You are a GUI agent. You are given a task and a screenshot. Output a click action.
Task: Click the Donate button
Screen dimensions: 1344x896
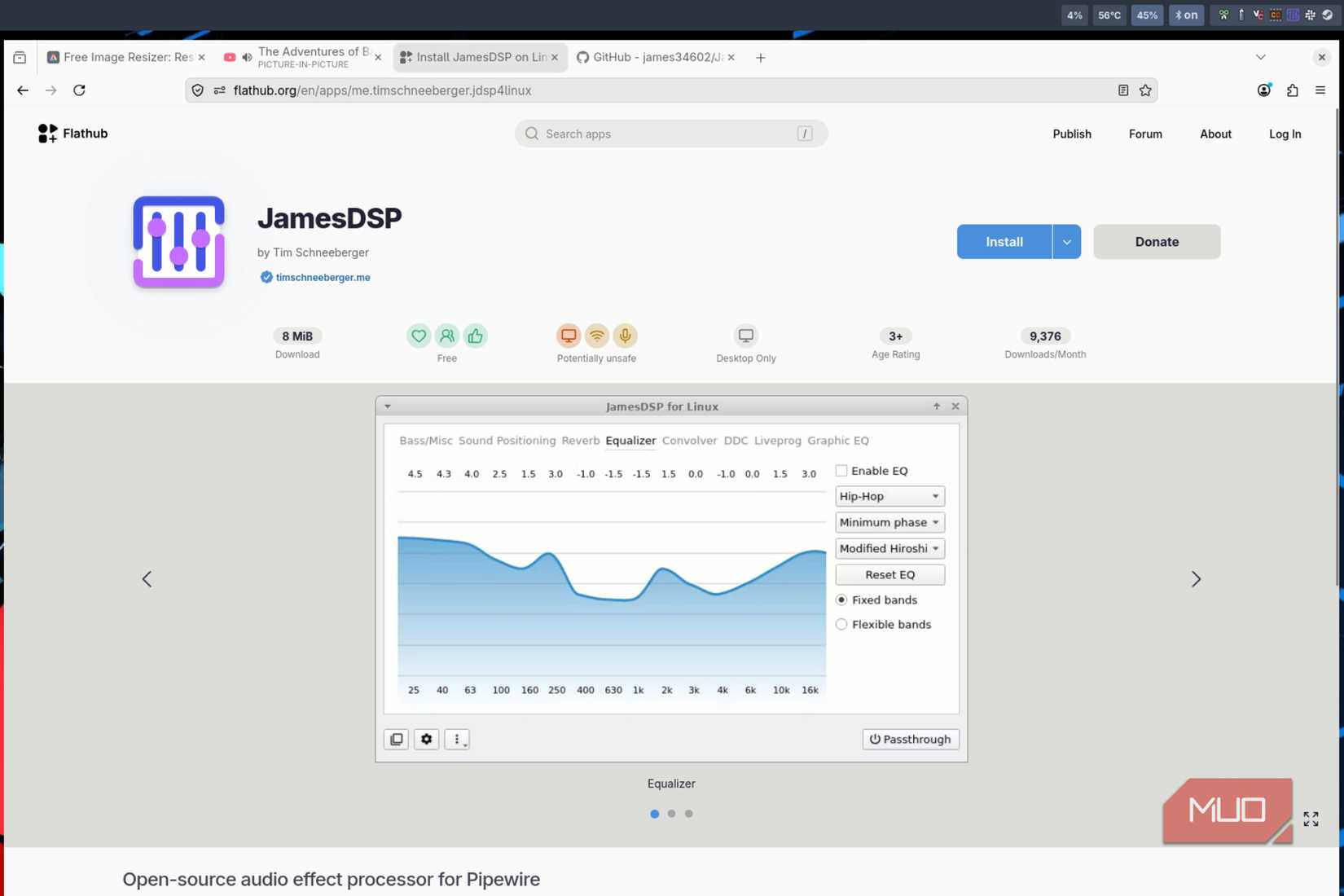1157,242
